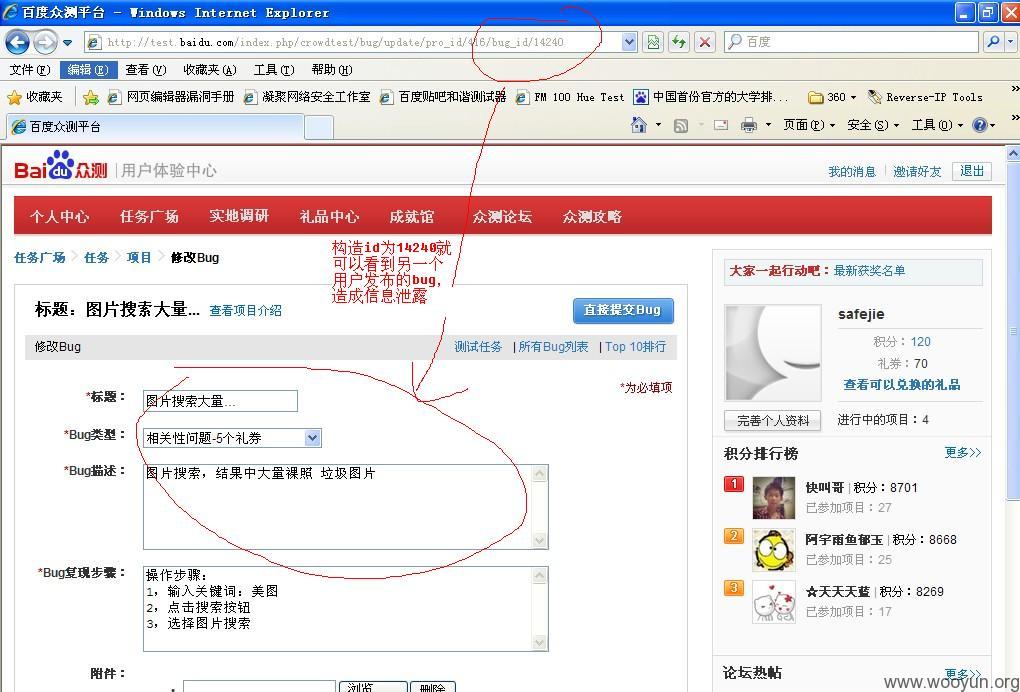This screenshot has height=692, width=1020.
Task: Click the Refresh page icon
Action: pos(678,42)
